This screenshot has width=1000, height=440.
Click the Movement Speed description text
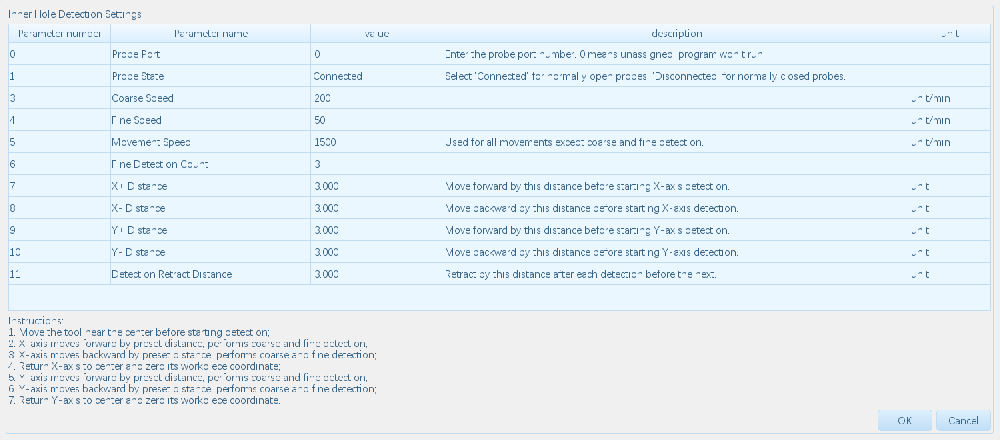pos(574,142)
